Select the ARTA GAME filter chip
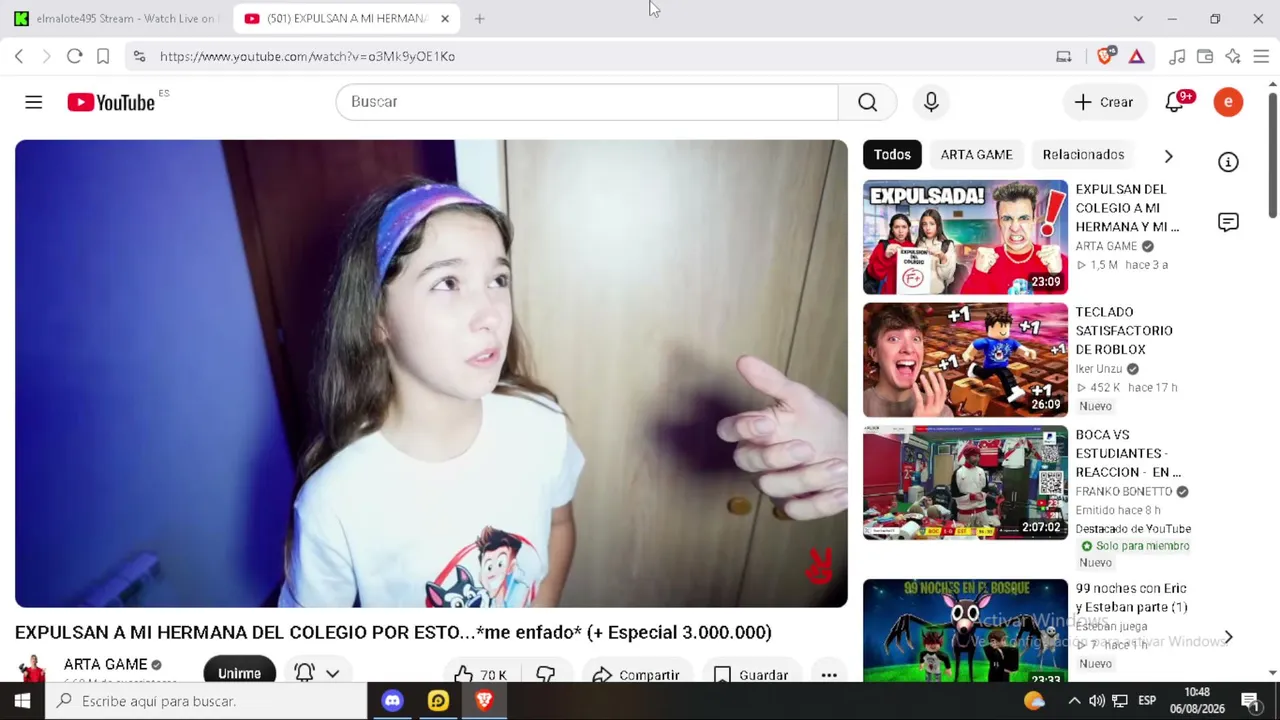Image resolution: width=1280 pixels, height=720 pixels. [976, 155]
